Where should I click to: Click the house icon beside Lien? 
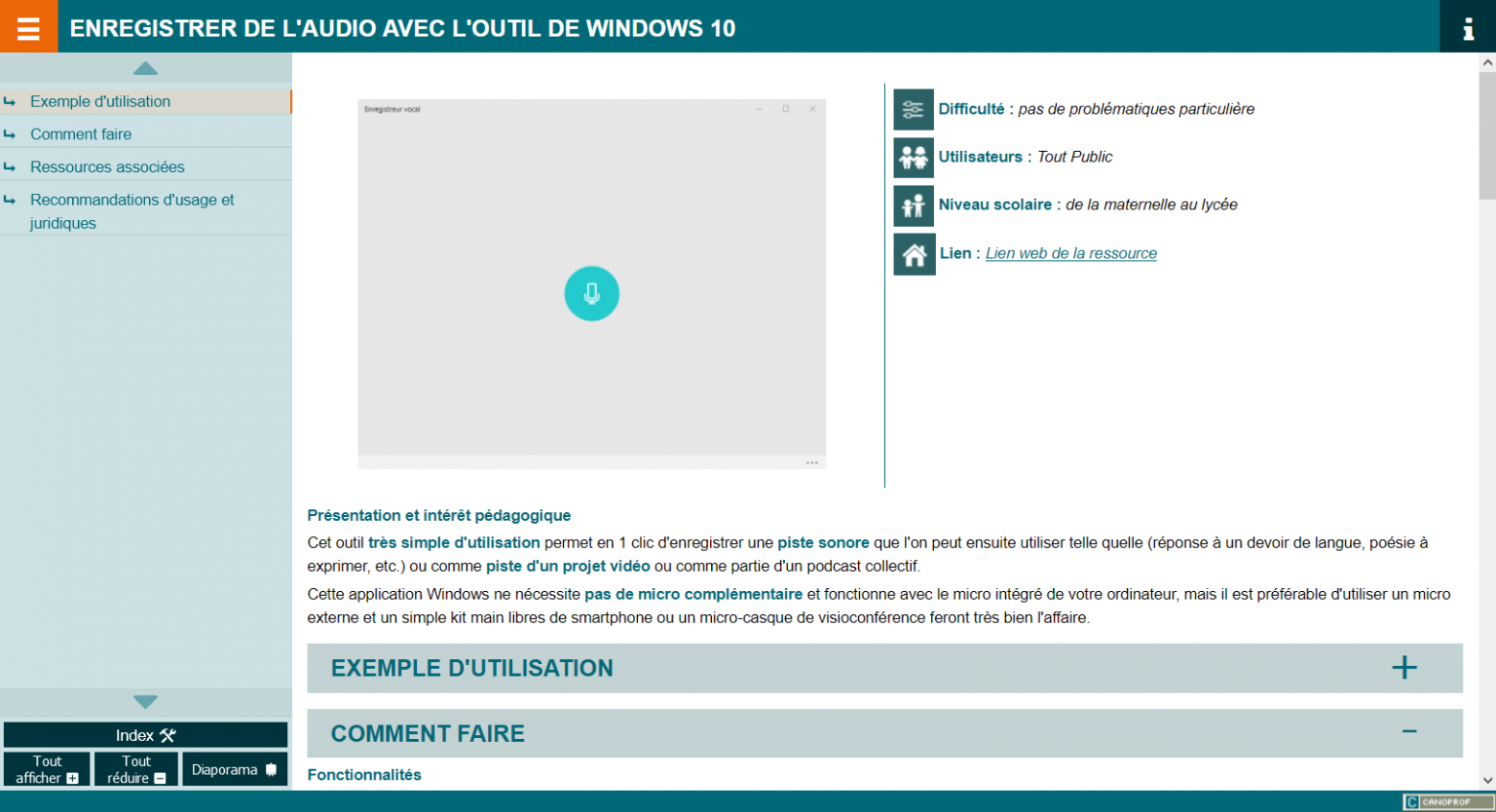click(x=914, y=254)
